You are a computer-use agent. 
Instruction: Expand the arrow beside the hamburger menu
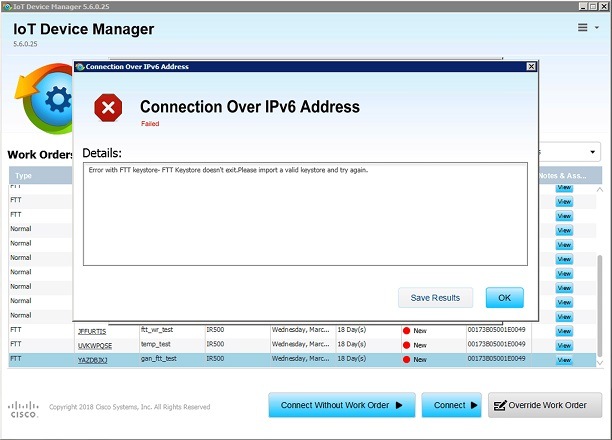tap(596, 28)
